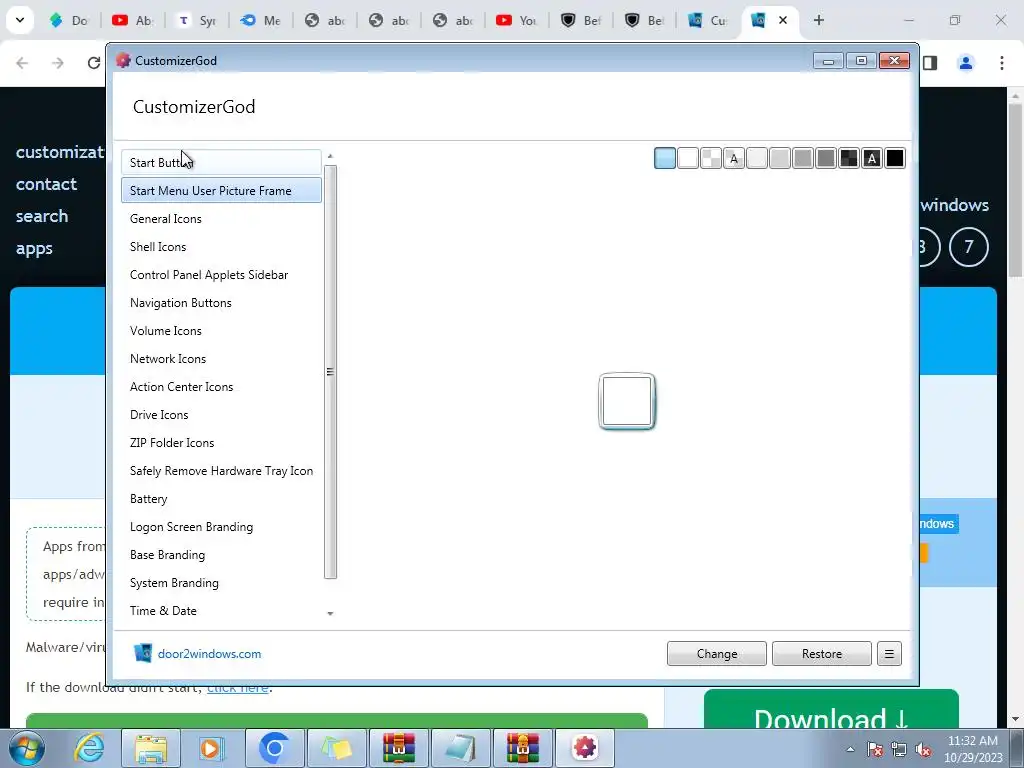Screen dimensions: 1024x768
Task: Click the browser reload button
Action: click(93, 63)
